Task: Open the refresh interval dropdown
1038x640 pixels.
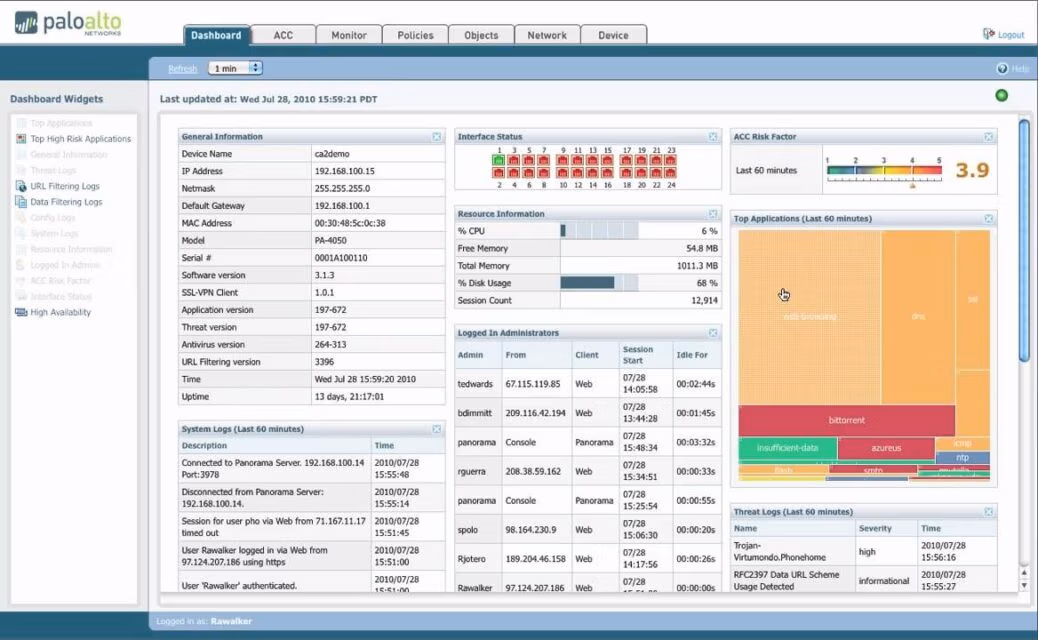Action: click(234, 68)
